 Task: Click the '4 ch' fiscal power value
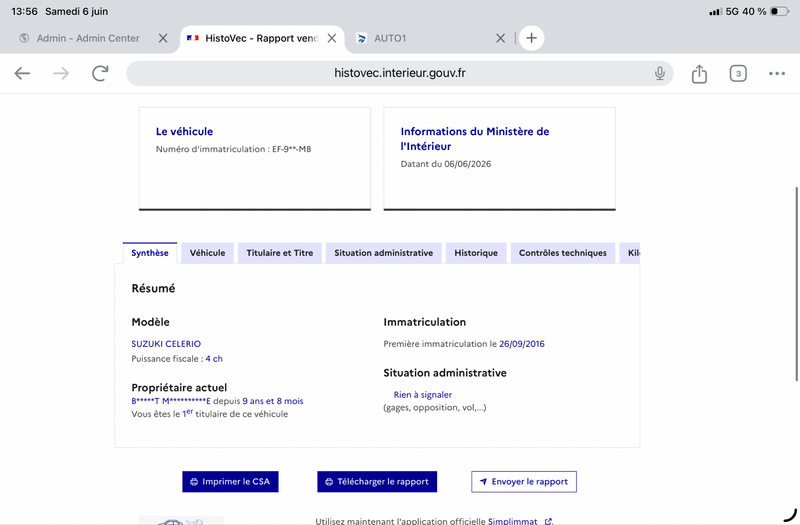point(214,359)
